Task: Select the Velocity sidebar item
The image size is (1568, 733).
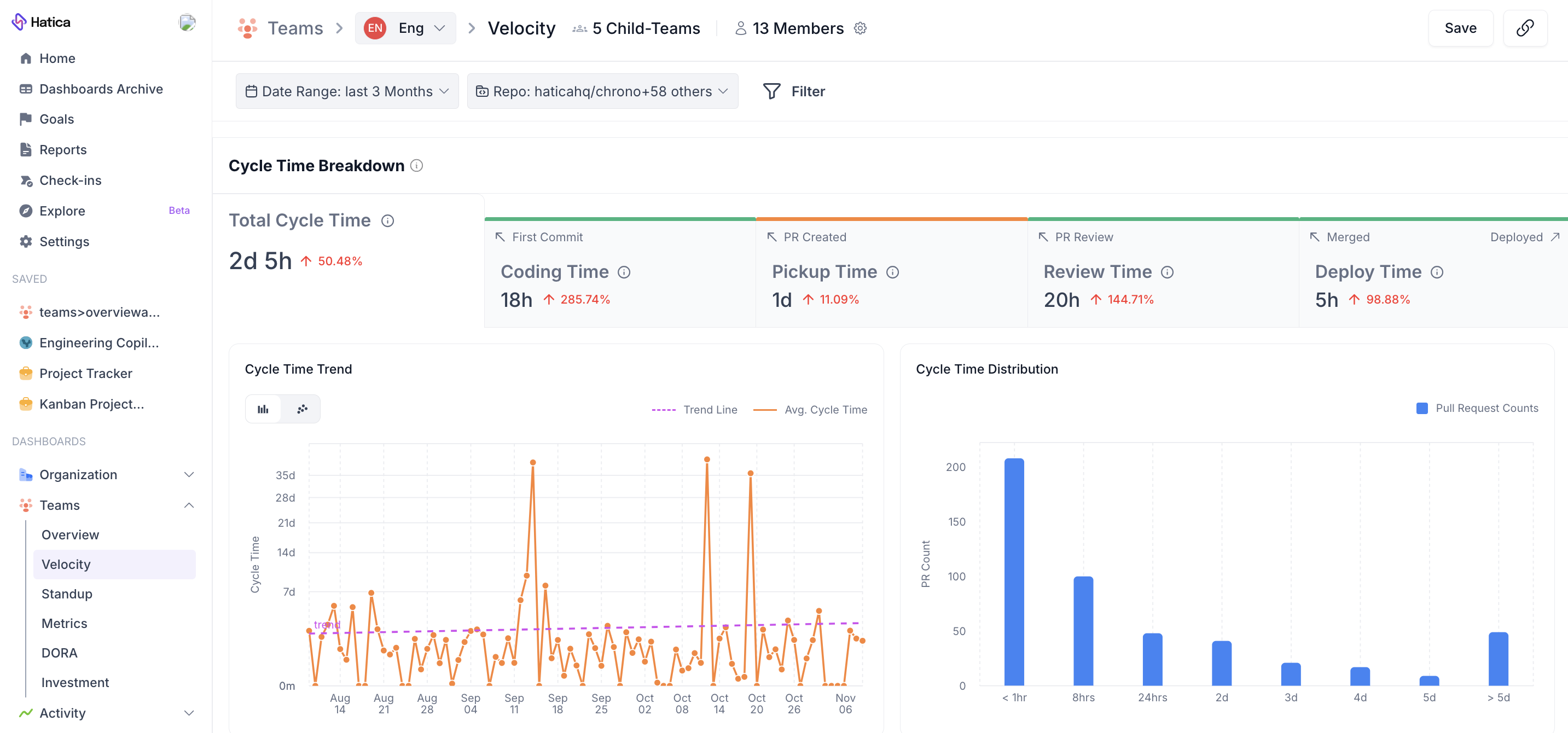Action: pos(114,565)
